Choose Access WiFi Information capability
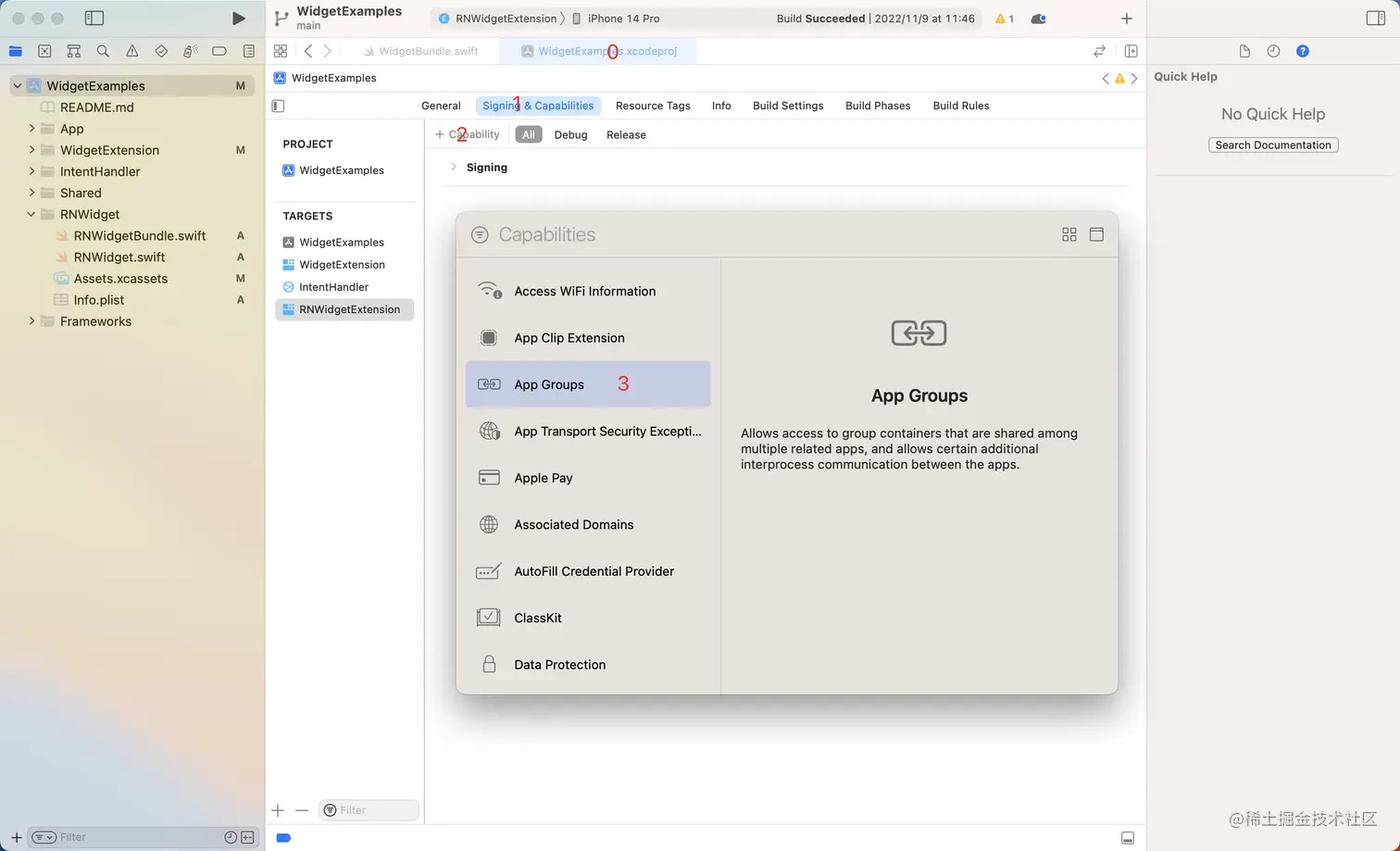 [588, 291]
